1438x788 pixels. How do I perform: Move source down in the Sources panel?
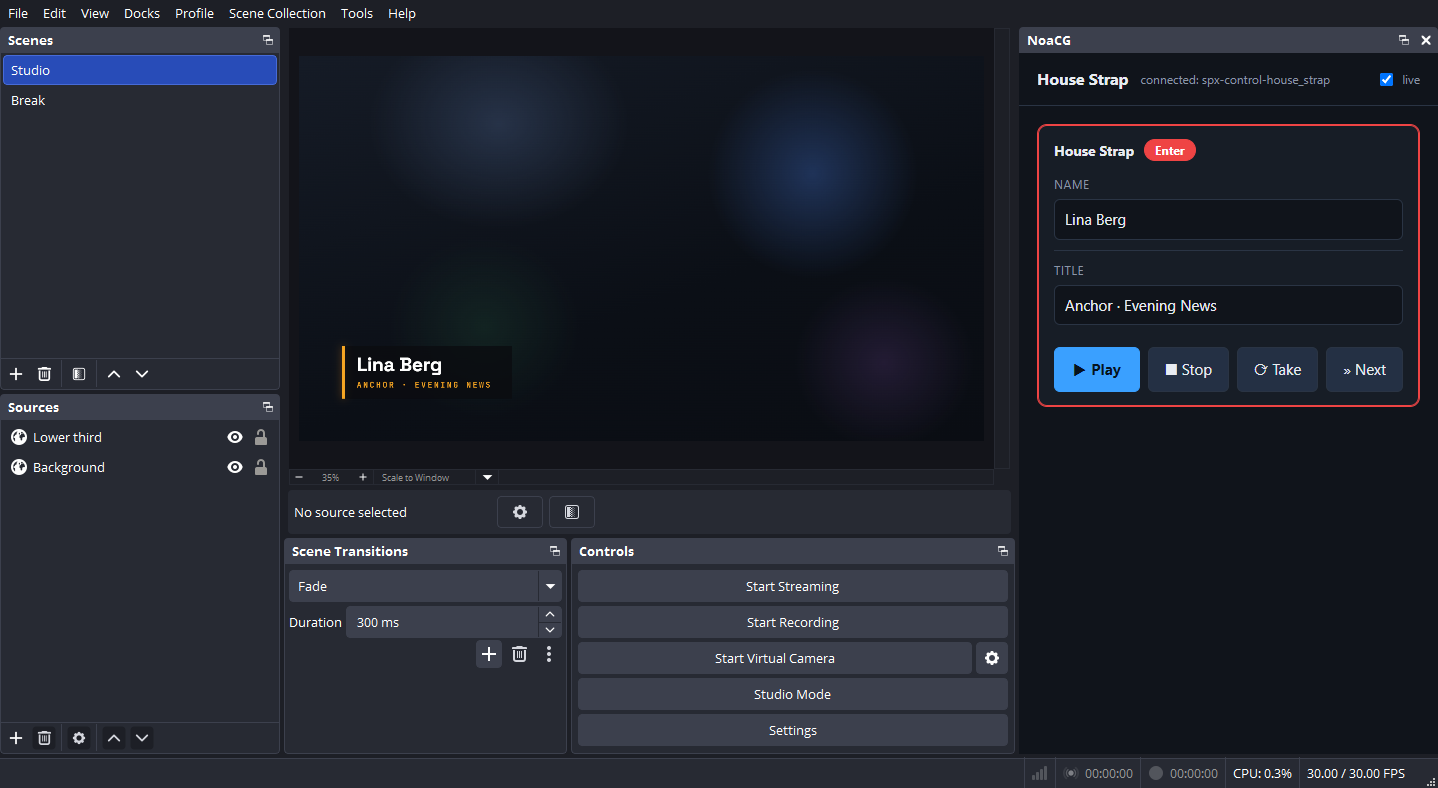point(142,738)
